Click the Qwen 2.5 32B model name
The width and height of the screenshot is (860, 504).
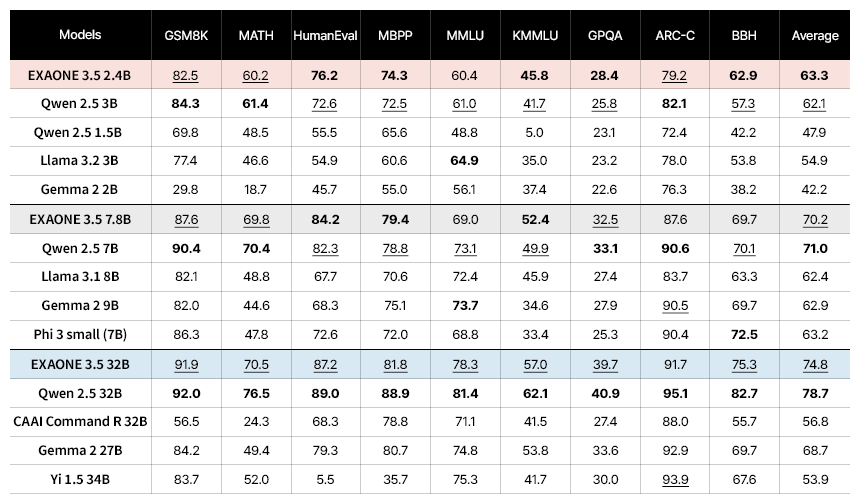click(80, 392)
